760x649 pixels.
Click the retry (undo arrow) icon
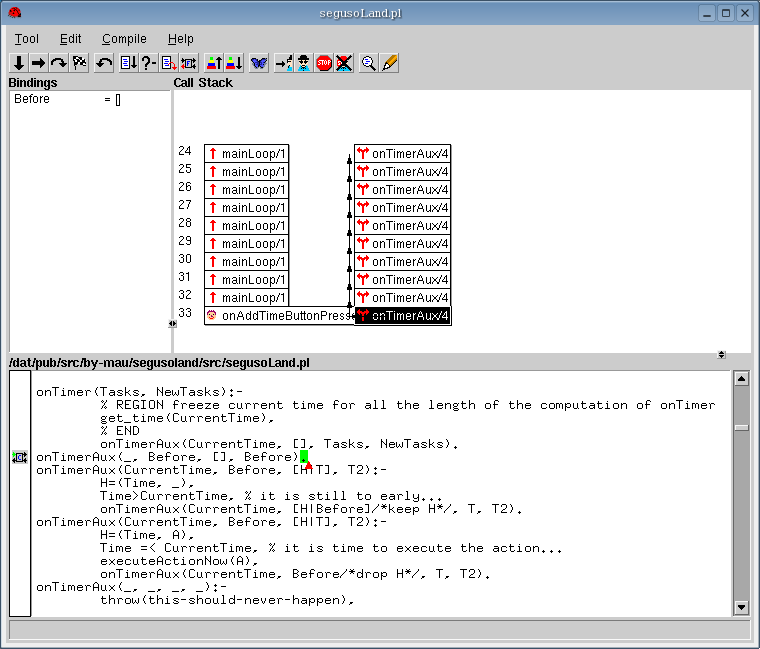104,63
